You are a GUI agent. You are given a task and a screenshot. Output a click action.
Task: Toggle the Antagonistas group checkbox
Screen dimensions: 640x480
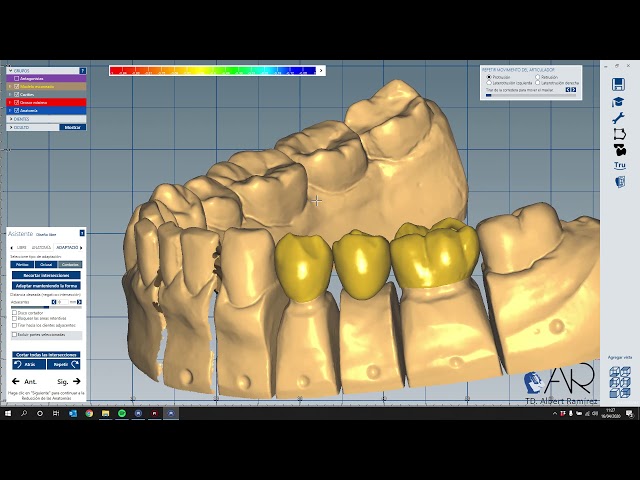click(x=17, y=79)
